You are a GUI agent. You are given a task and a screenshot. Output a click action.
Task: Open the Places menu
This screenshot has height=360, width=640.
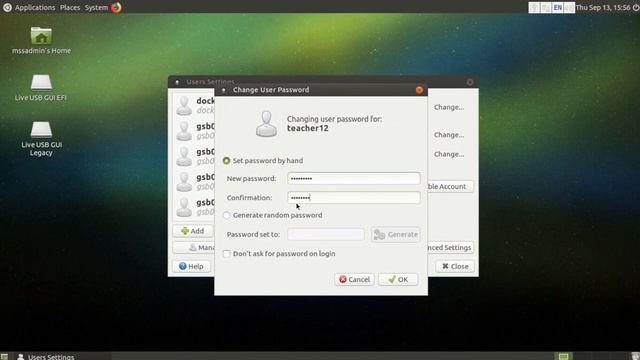[70, 7]
